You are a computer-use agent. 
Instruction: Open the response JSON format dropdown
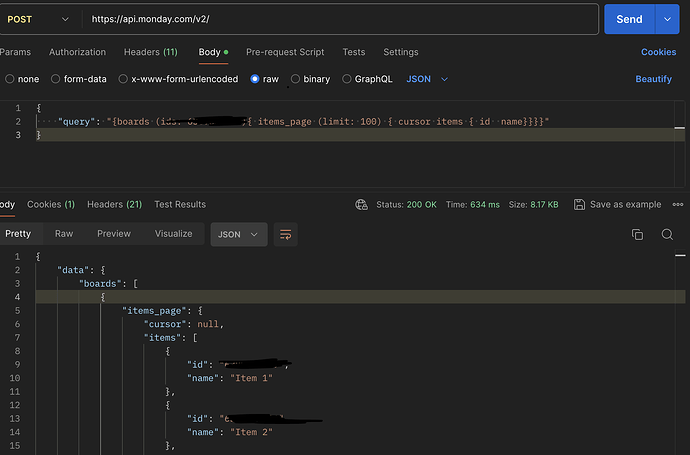point(239,235)
